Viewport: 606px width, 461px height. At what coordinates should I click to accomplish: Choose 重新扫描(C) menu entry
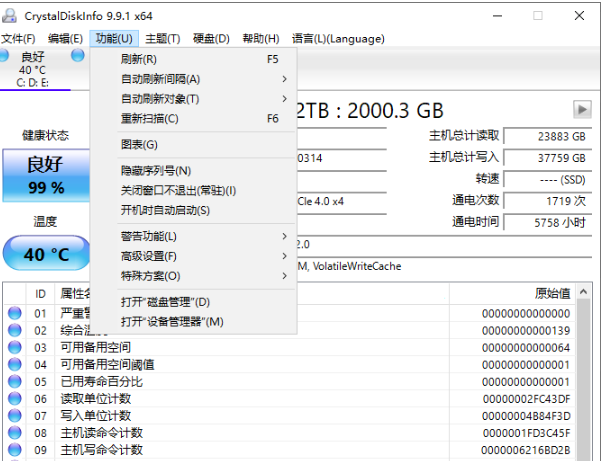click(x=193, y=119)
